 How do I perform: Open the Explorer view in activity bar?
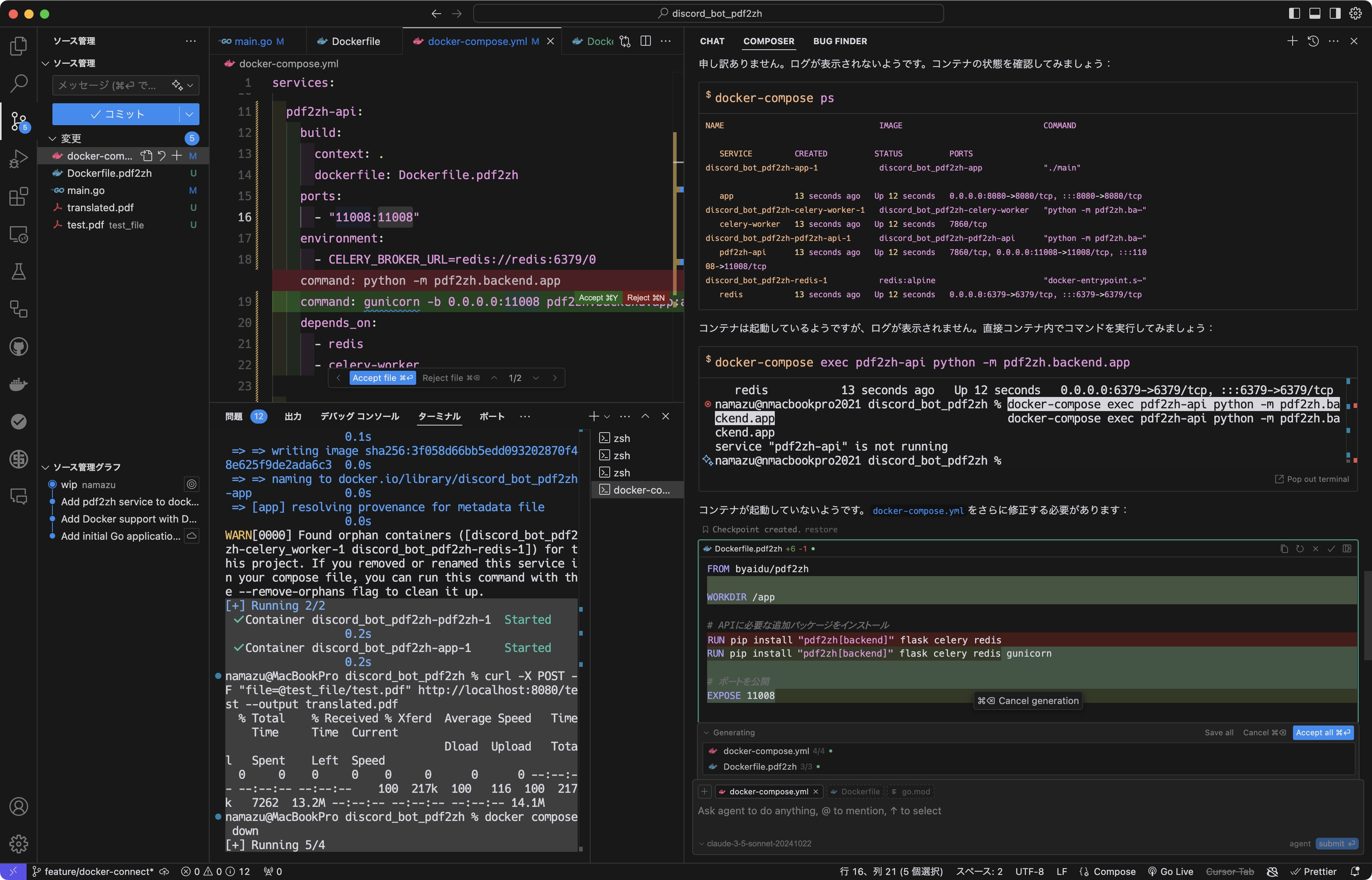coord(18,46)
